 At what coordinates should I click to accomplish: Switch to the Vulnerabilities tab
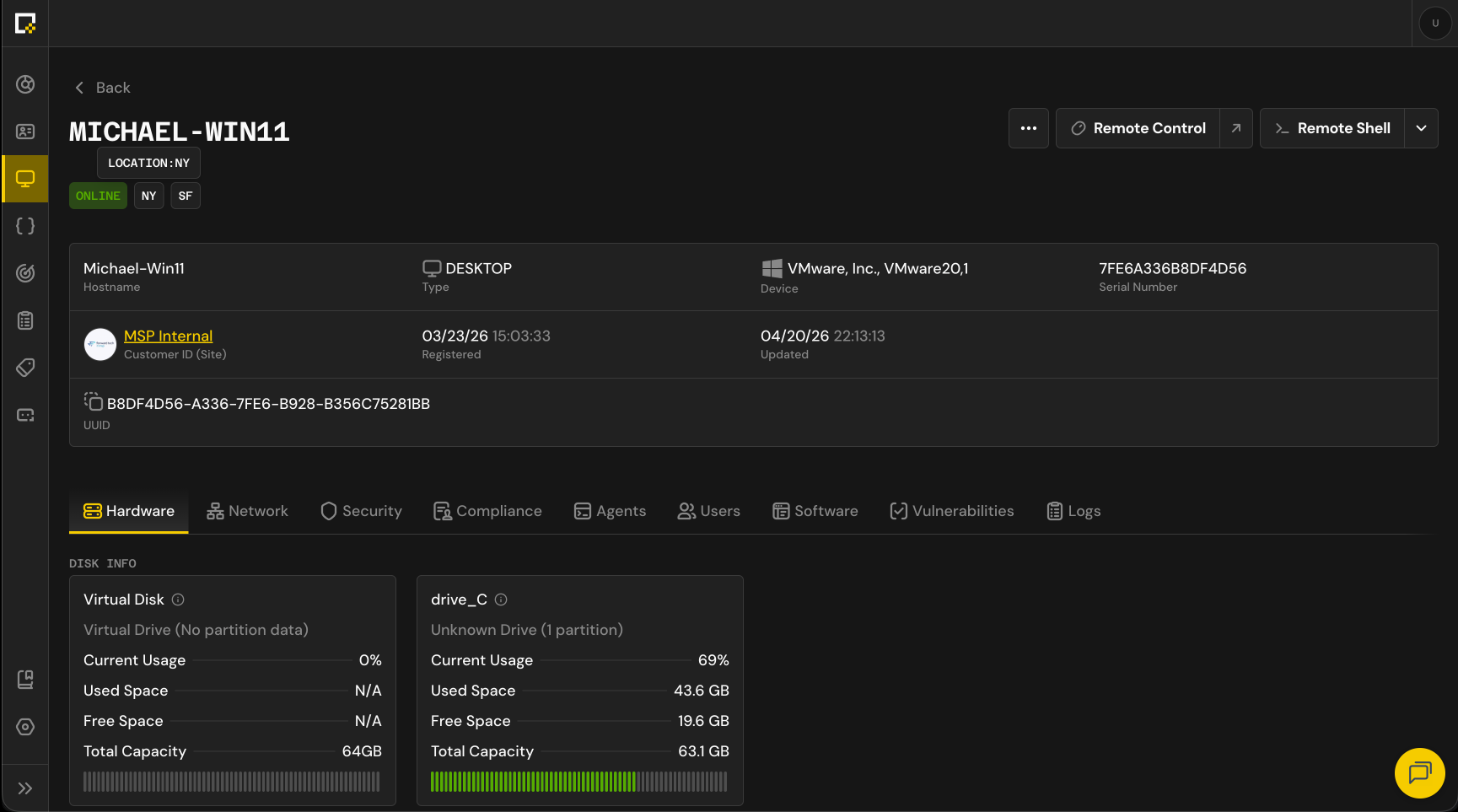952,511
